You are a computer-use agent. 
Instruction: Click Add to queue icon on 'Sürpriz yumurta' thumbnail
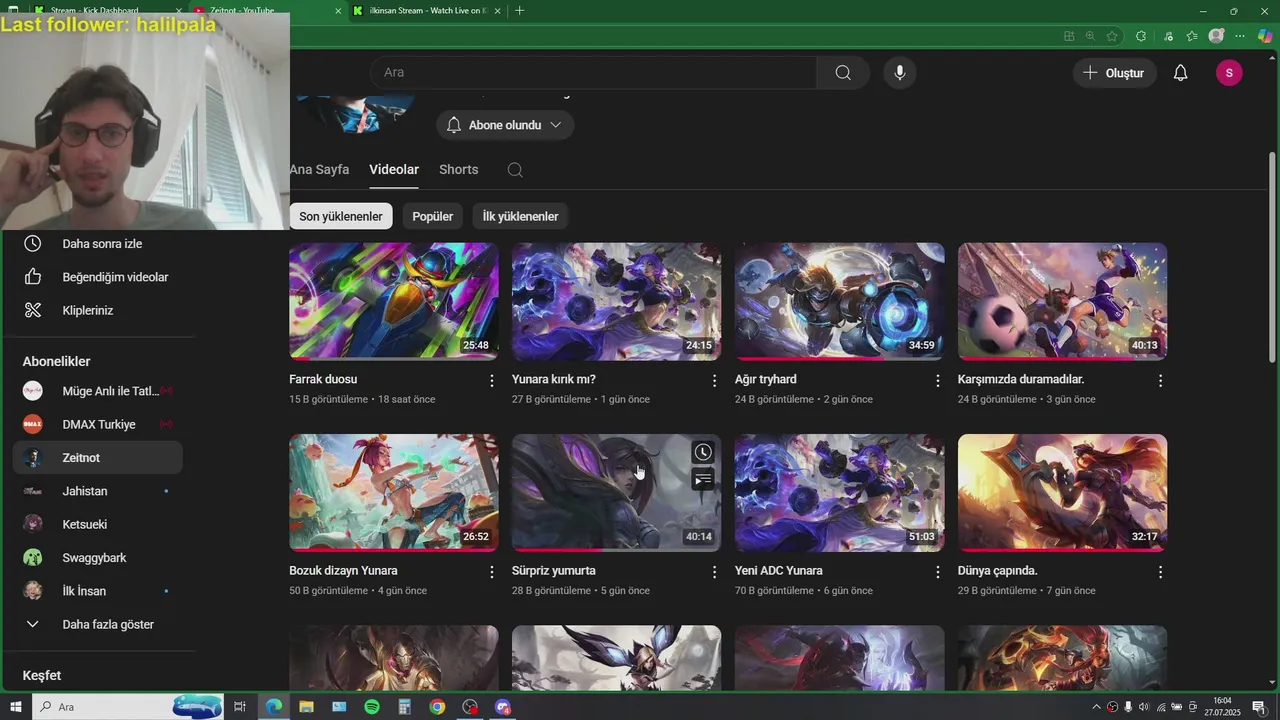click(x=703, y=479)
